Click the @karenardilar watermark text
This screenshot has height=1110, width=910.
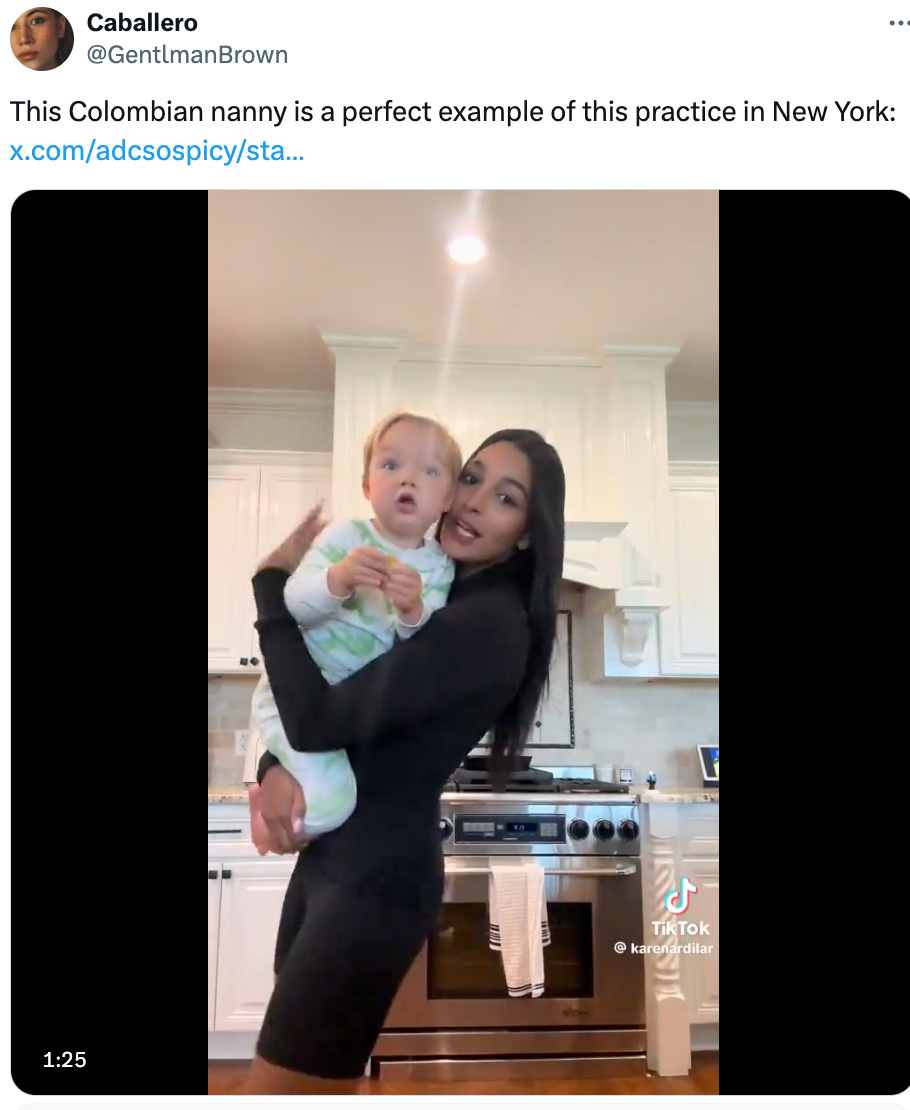664,948
